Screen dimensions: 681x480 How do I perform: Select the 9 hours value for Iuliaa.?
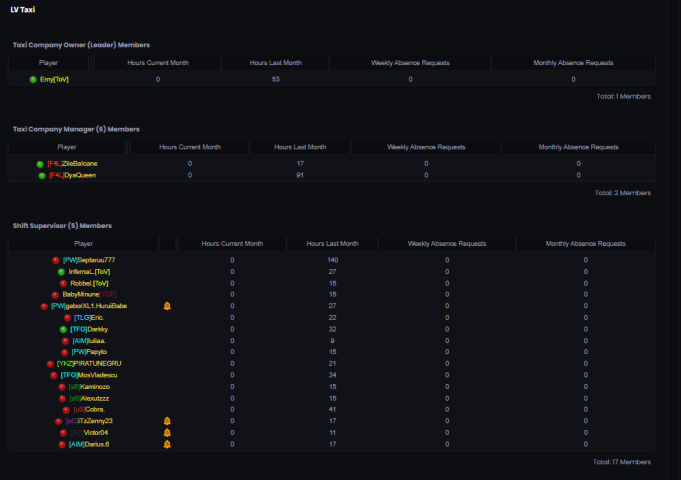pos(333,341)
